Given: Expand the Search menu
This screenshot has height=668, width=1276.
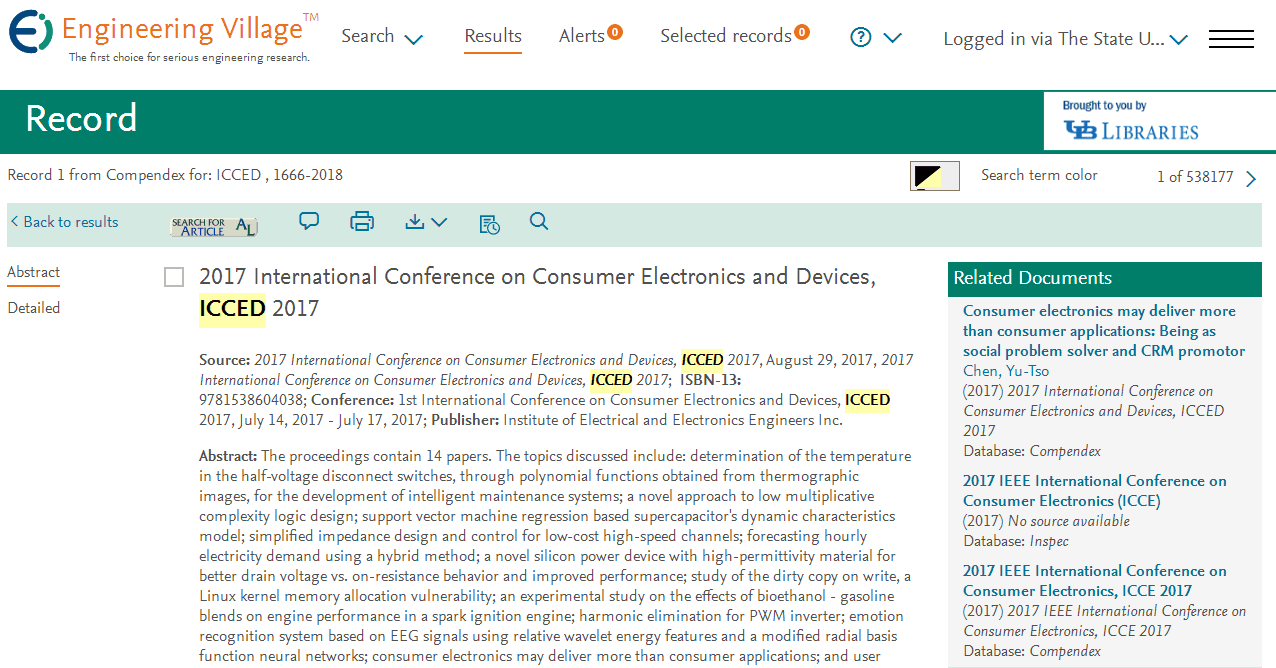Looking at the screenshot, I should point(383,37).
